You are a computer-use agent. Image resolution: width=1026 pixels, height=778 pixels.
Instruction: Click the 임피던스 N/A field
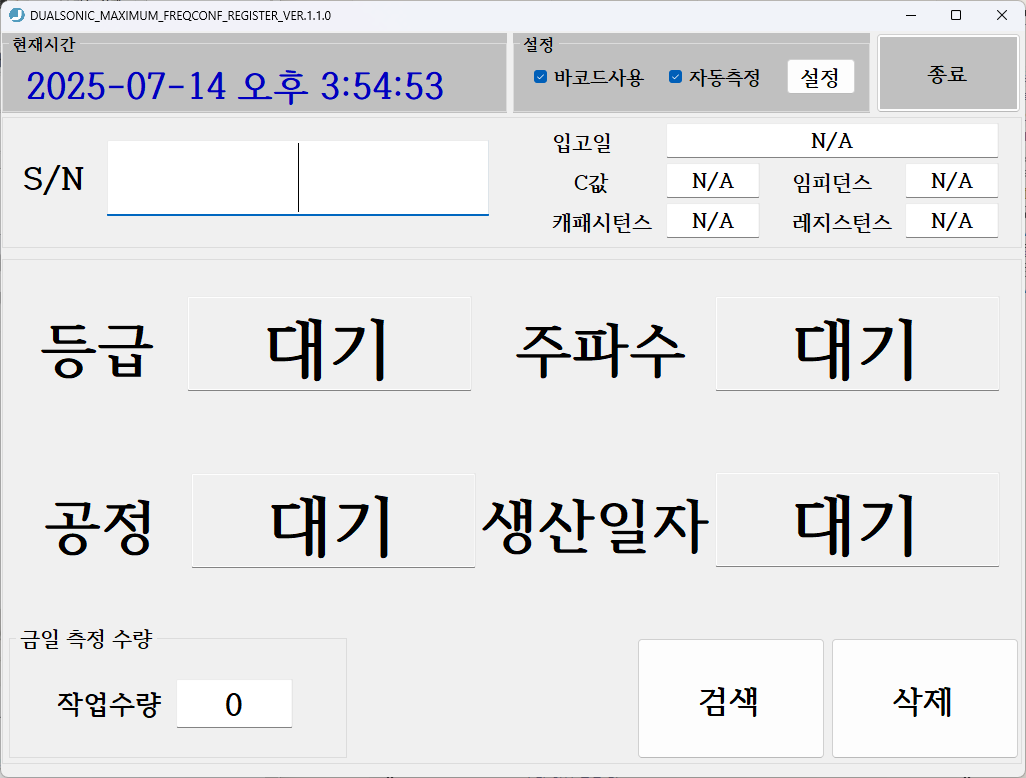[951, 180]
